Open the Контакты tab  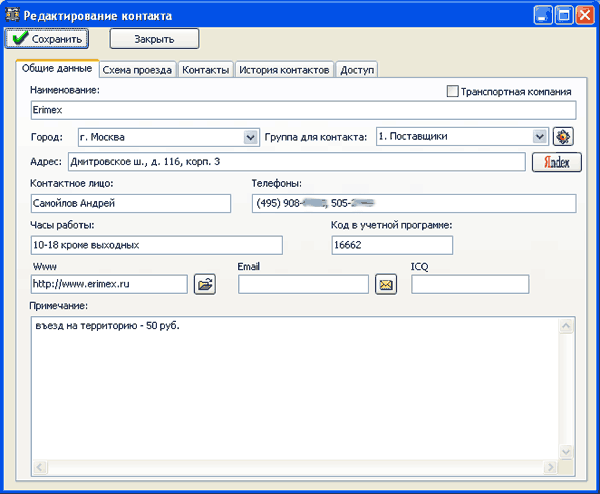[205, 70]
